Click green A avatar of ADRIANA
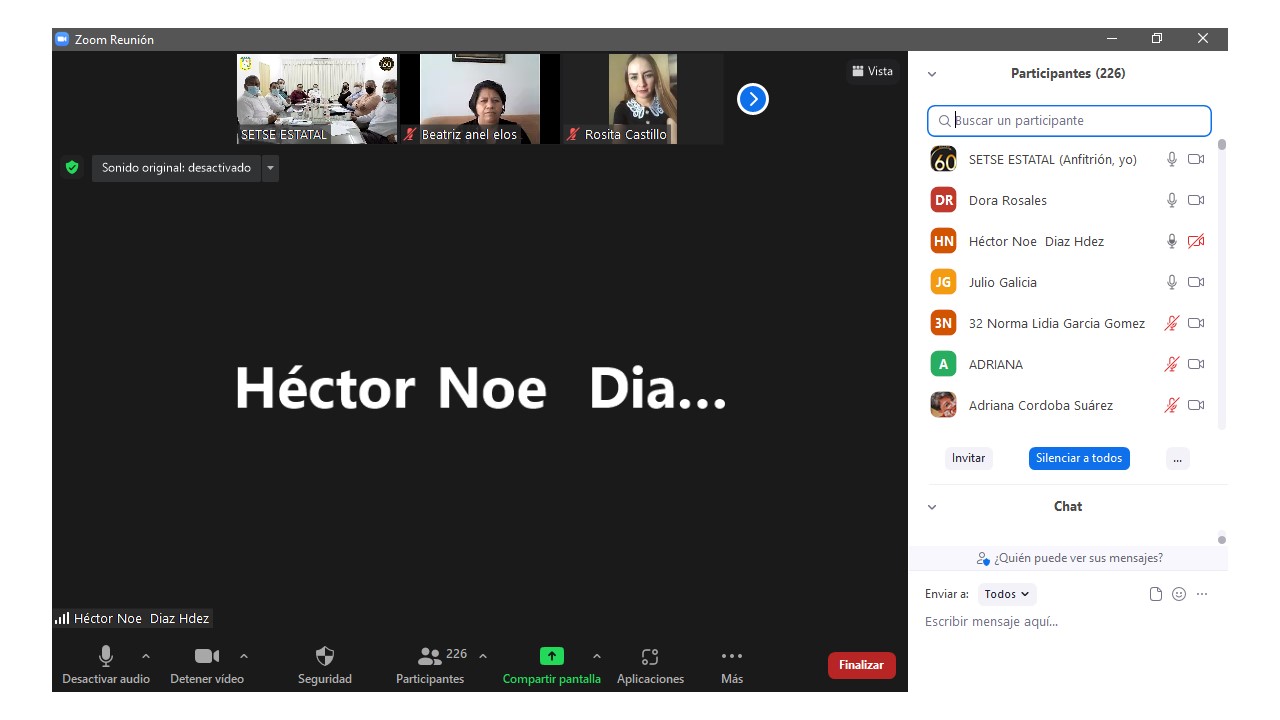Image resolution: width=1280 pixels, height=720 pixels. click(x=943, y=364)
